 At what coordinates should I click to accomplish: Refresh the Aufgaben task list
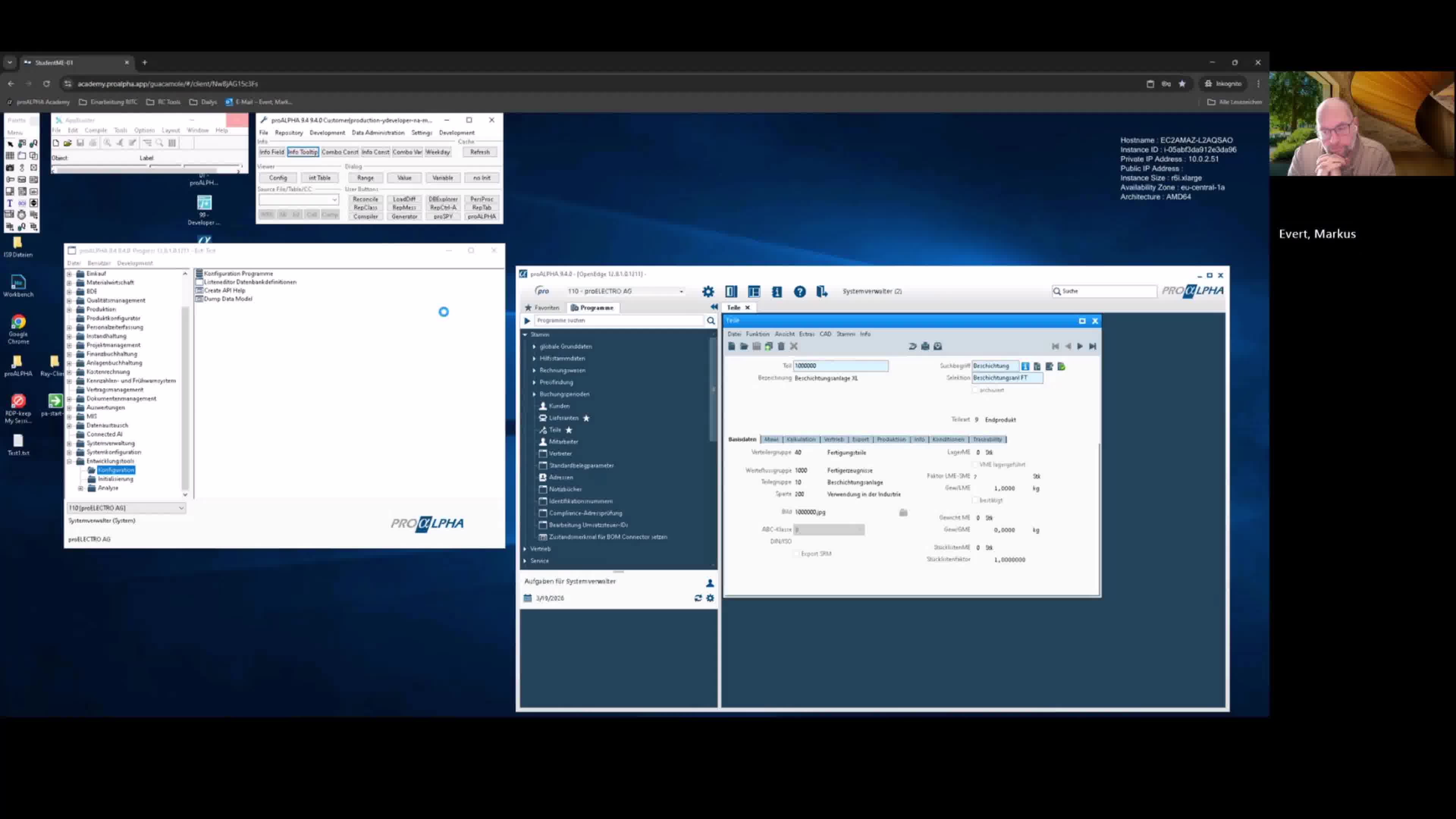pyautogui.click(x=698, y=598)
